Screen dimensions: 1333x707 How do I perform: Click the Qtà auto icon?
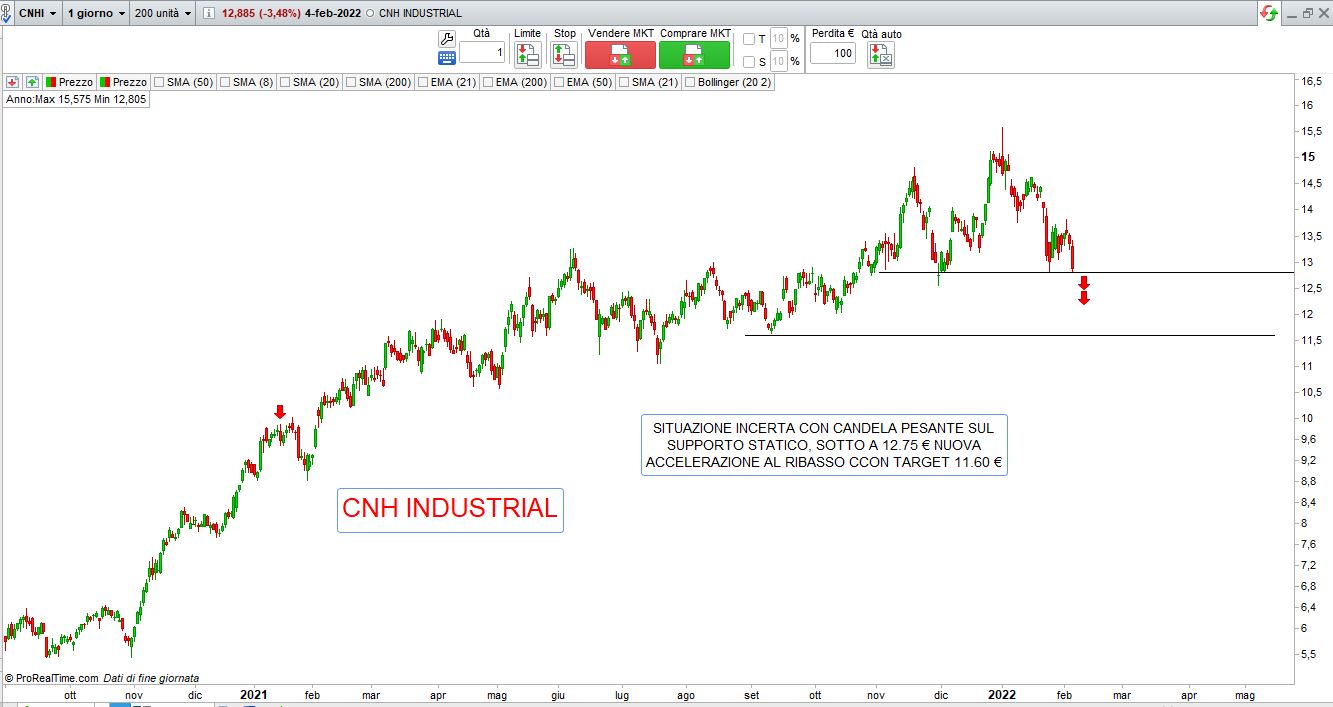point(881,55)
